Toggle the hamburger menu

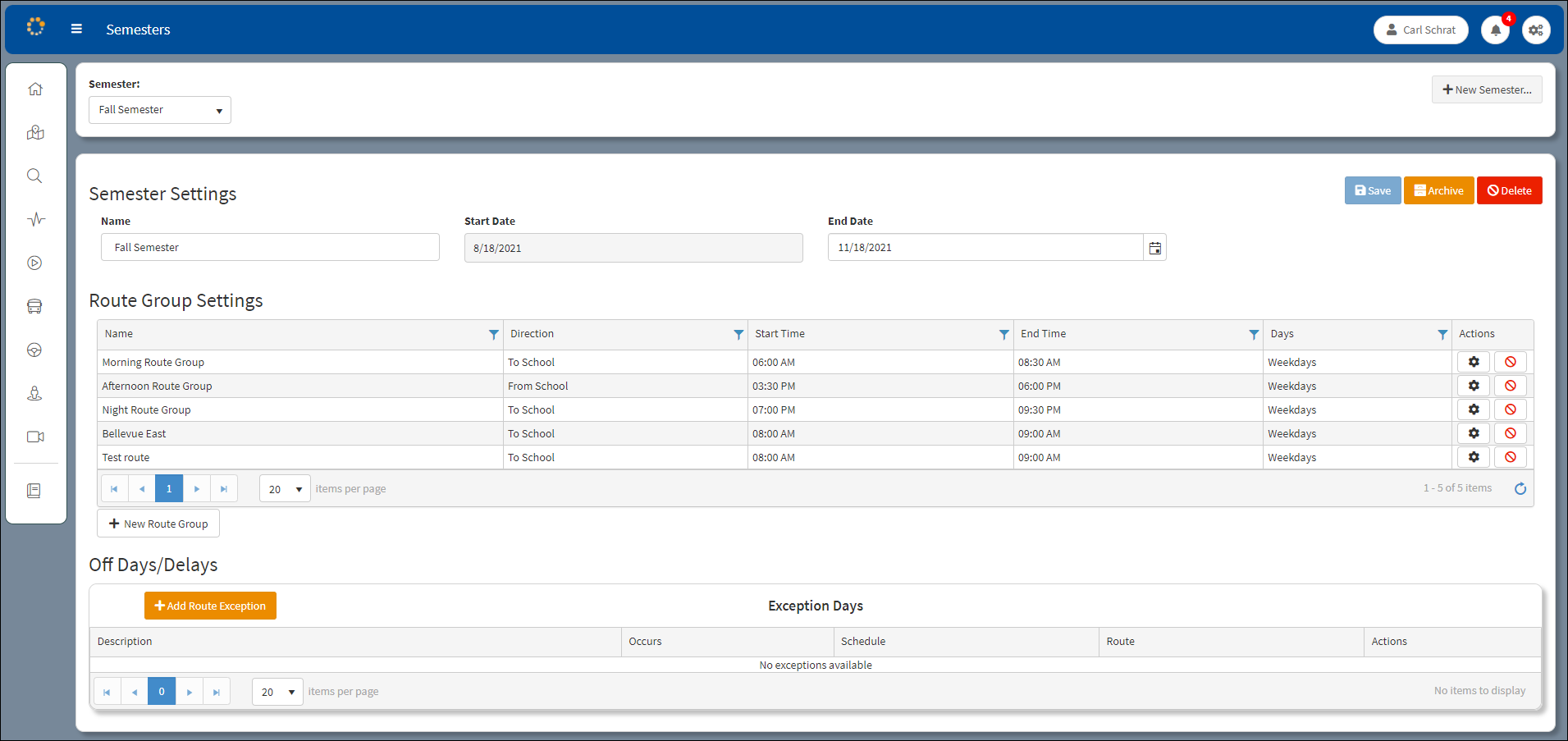(76, 30)
